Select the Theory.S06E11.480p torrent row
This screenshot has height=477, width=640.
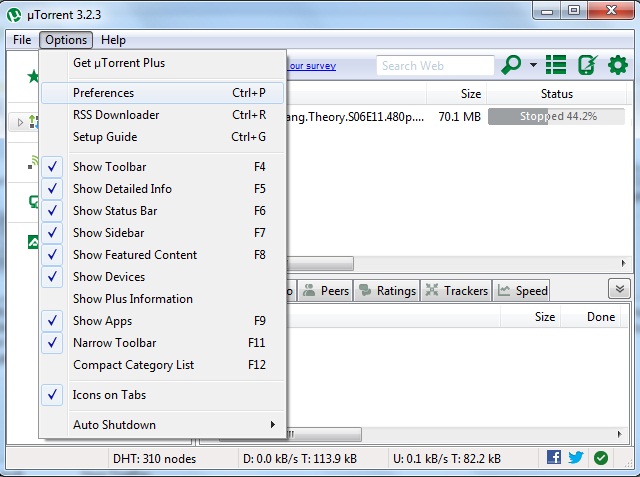455,117
